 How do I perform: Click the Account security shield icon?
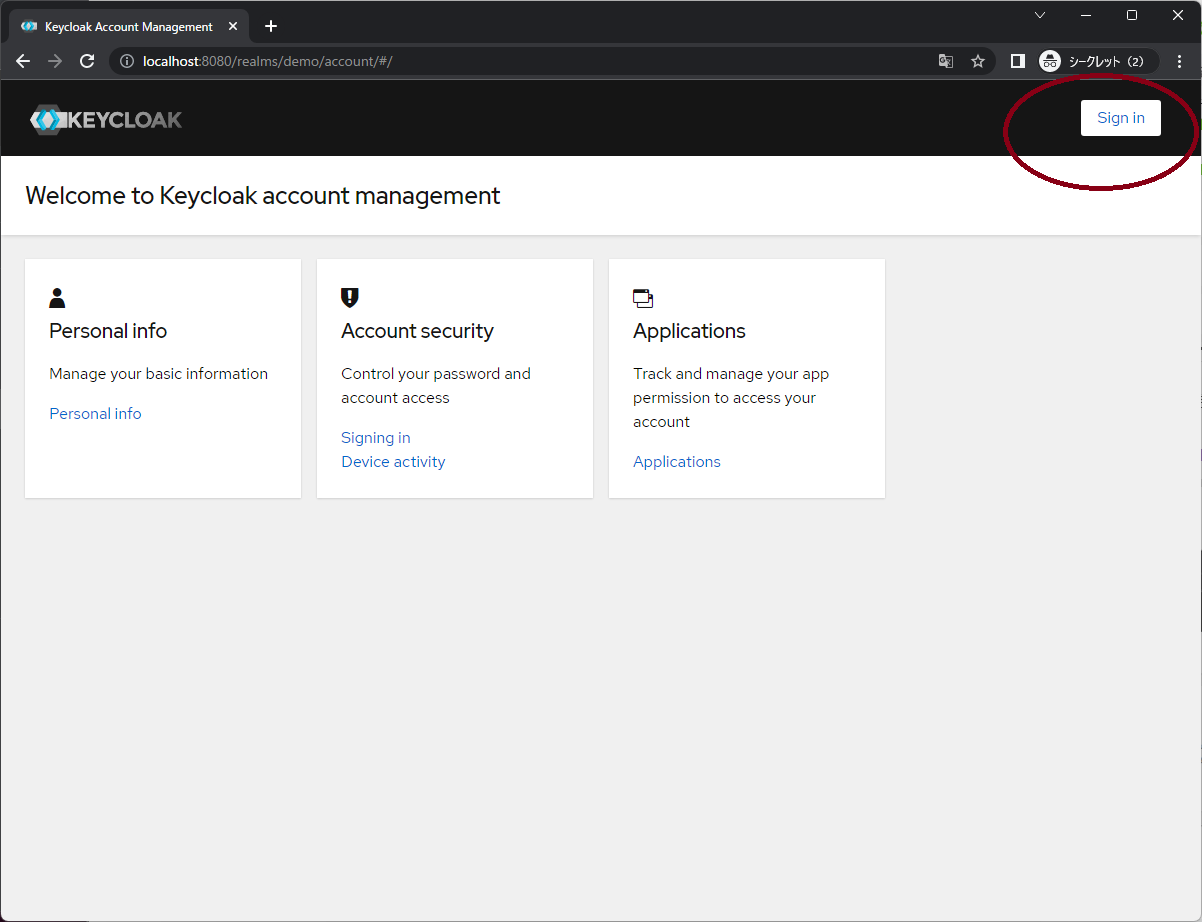[x=349, y=297]
